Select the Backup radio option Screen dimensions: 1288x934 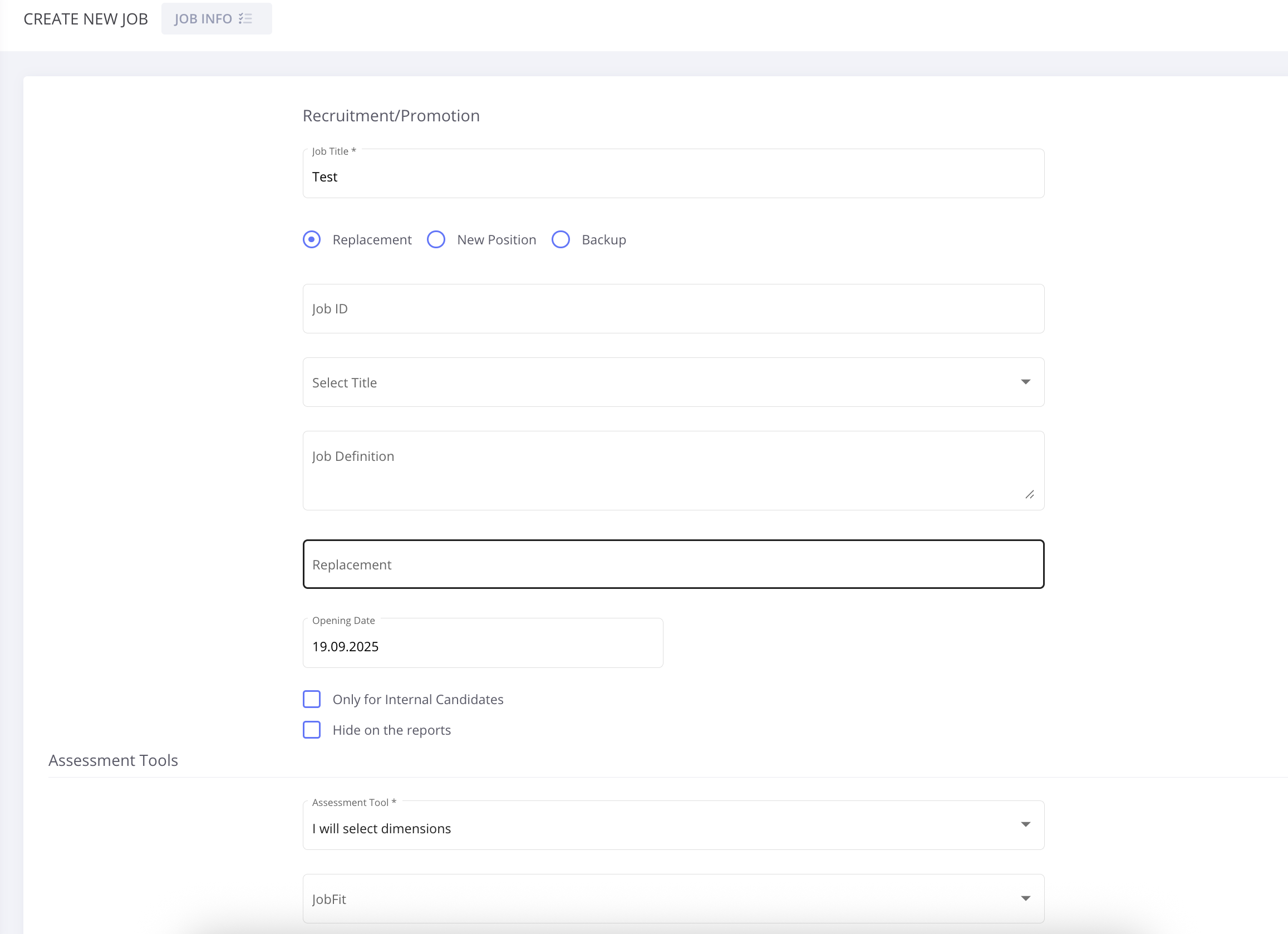[561, 239]
